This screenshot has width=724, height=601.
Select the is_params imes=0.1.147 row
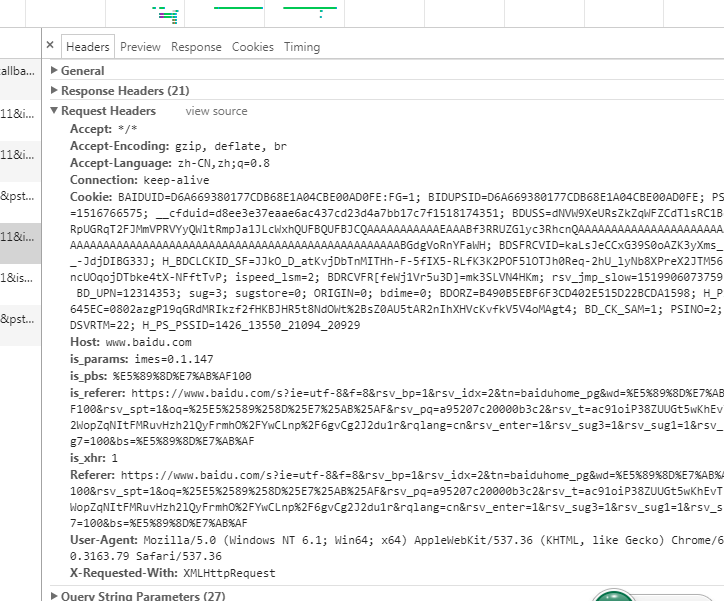click(x=142, y=359)
